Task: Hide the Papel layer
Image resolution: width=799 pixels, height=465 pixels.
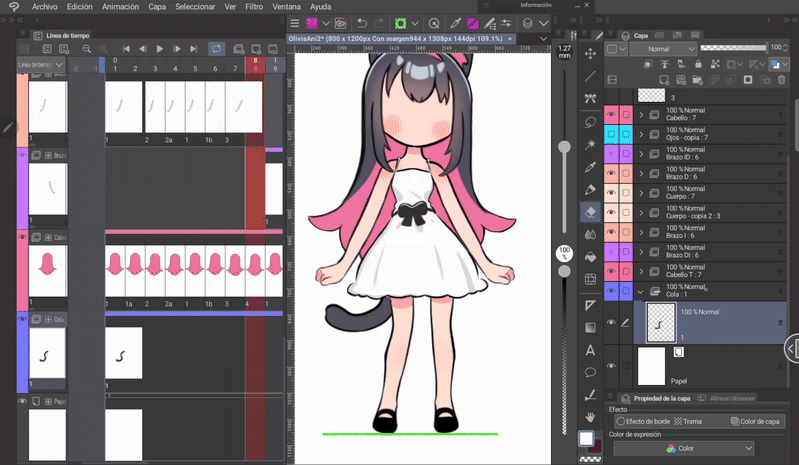Action: [x=611, y=366]
